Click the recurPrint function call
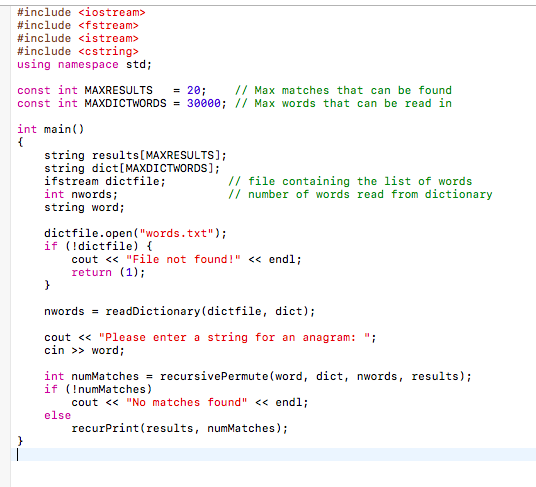This screenshot has height=487, width=536. [180, 428]
